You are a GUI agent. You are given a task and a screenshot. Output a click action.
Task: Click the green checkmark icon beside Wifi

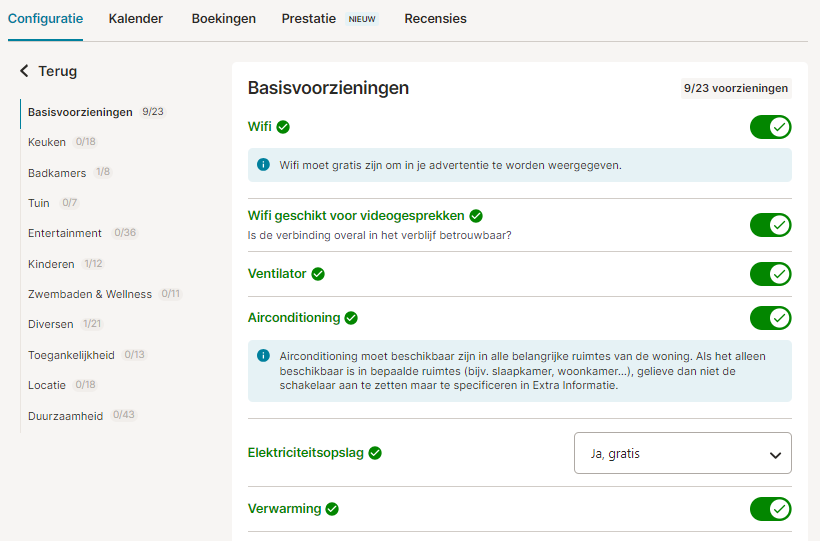point(283,127)
